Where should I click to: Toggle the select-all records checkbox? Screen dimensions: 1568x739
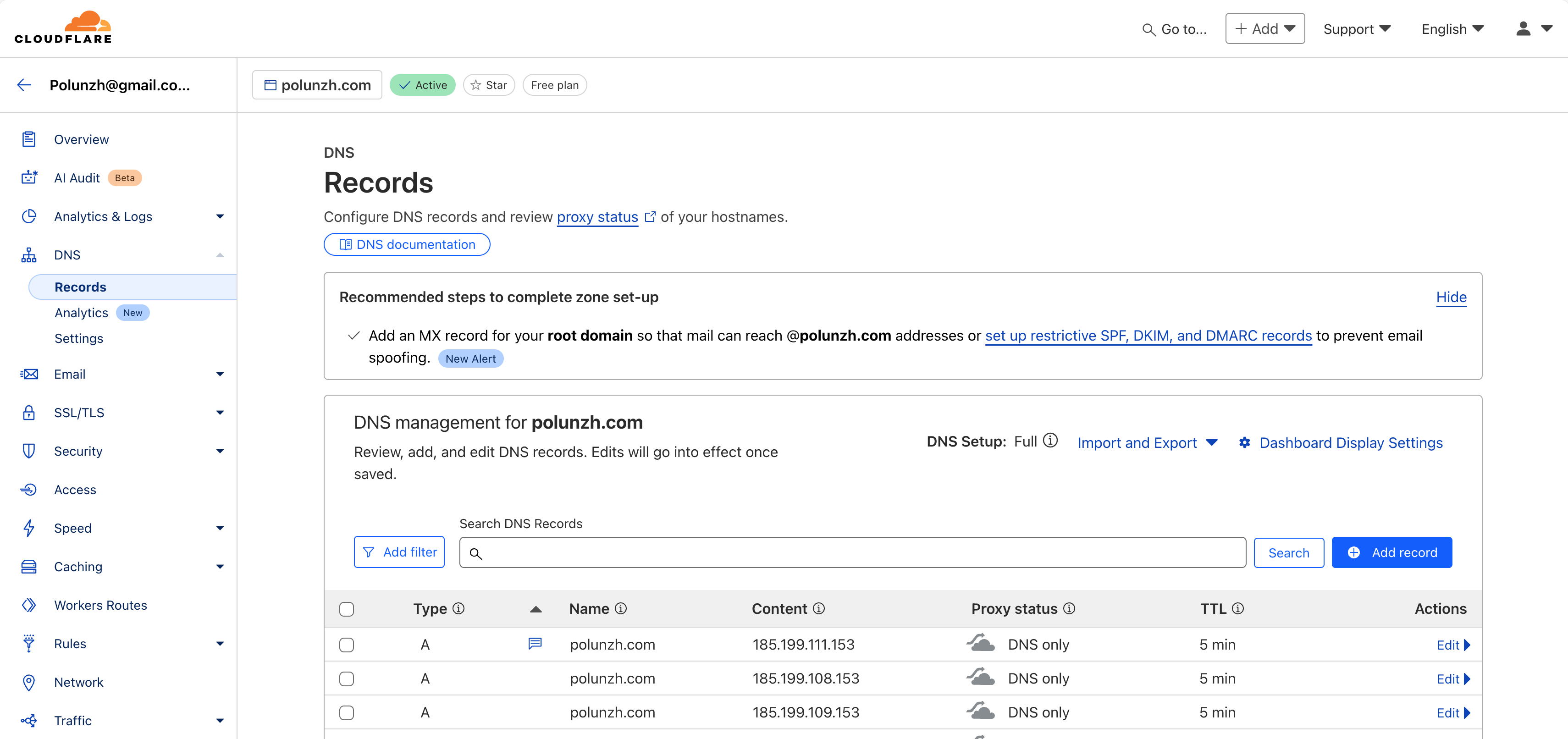(346, 609)
